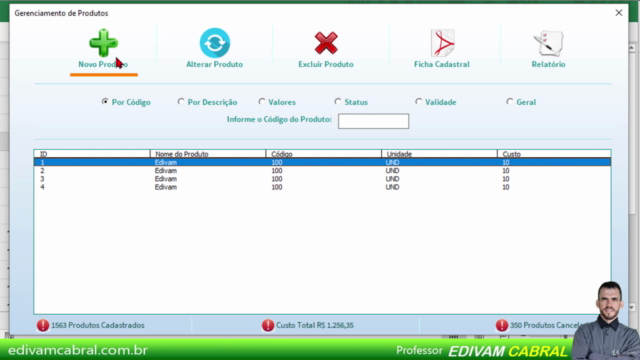Viewport: 640px width, 360px height.
Task: Select the list row with ID 1
Action: [x=322, y=162]
